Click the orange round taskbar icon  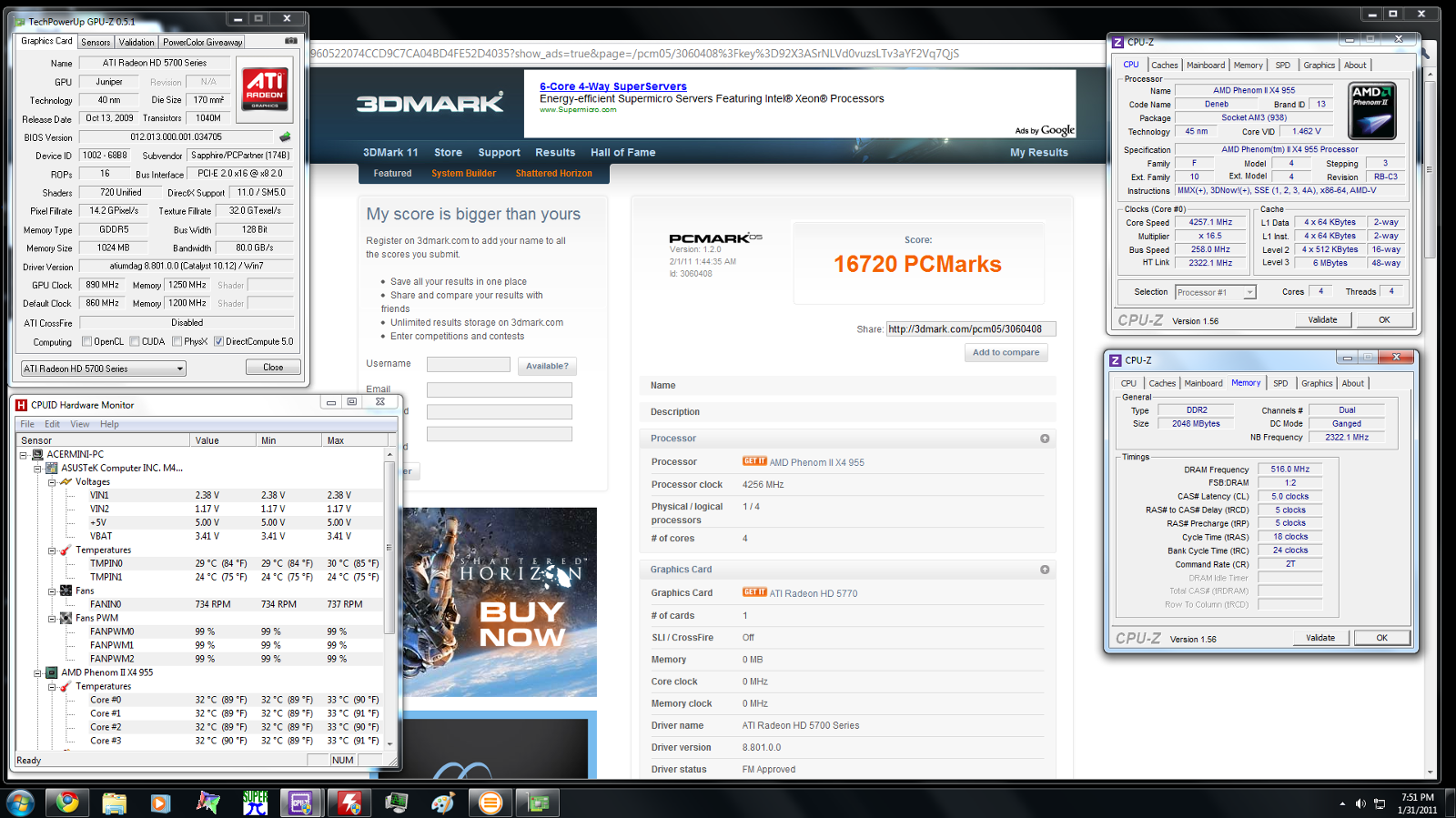click(490, 803)
